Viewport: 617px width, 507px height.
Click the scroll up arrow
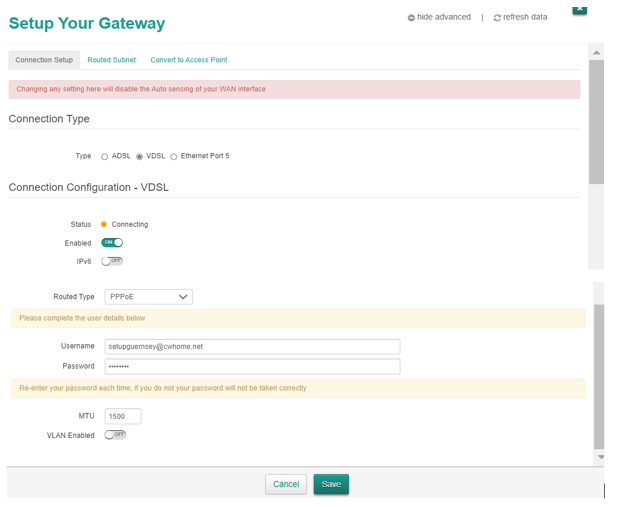coord(597,52)
